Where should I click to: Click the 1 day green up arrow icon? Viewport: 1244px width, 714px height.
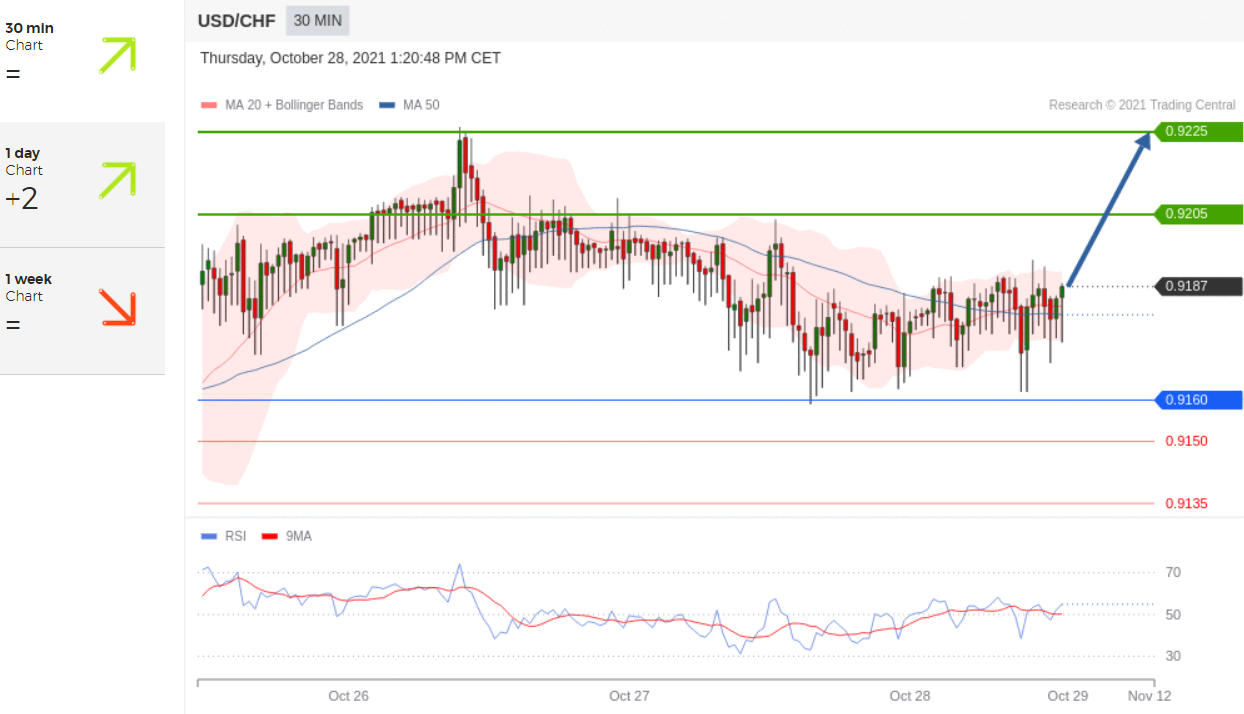pos(117,180)
